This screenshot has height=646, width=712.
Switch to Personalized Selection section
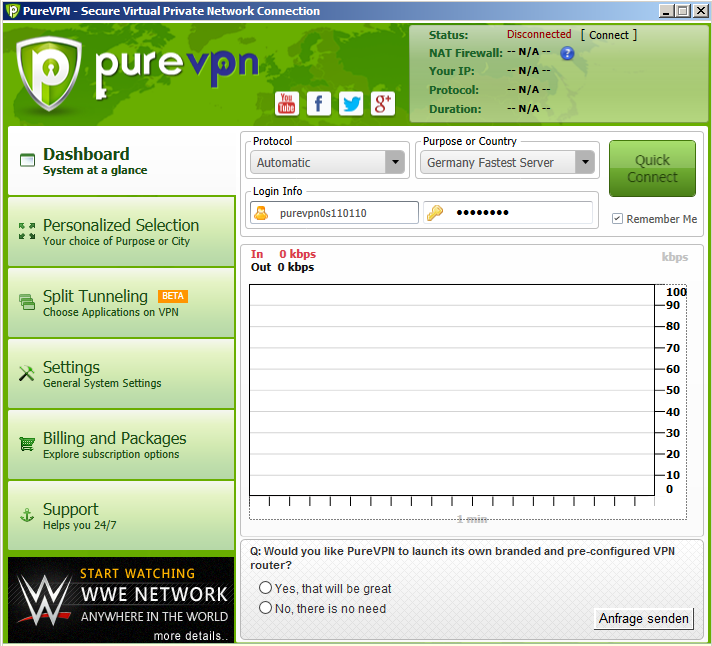click(x=122, y=232)
